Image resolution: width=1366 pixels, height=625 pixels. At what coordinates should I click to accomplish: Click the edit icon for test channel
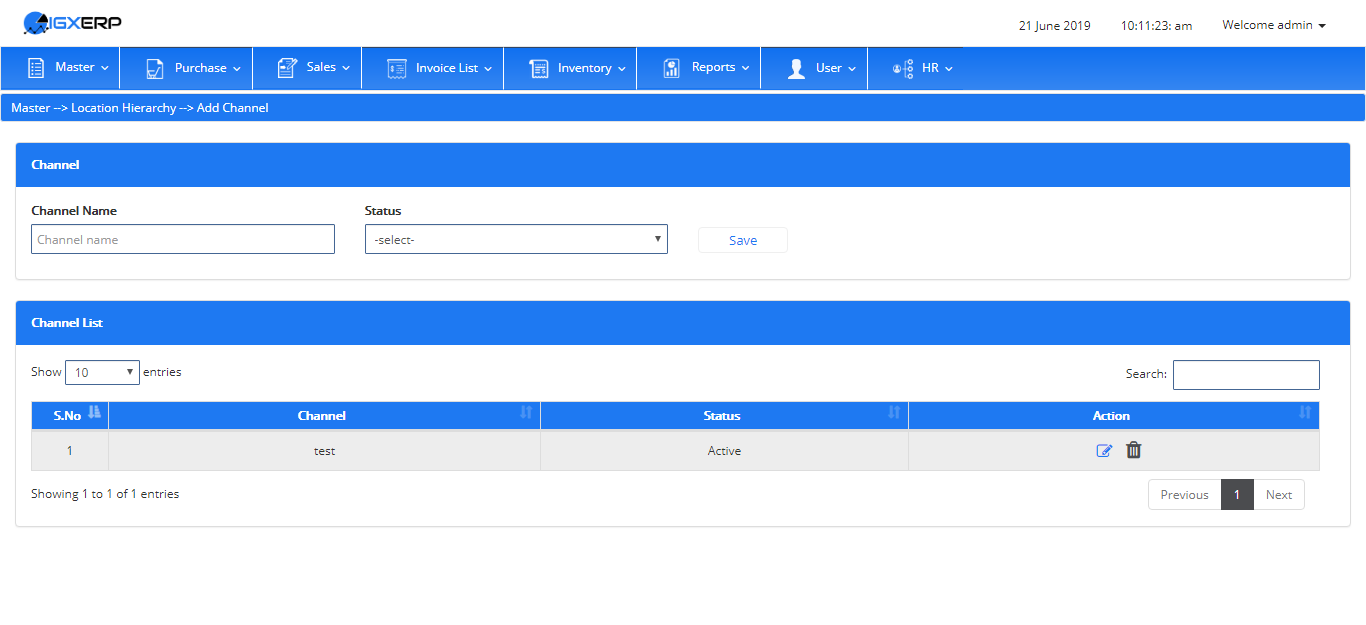1104,451
